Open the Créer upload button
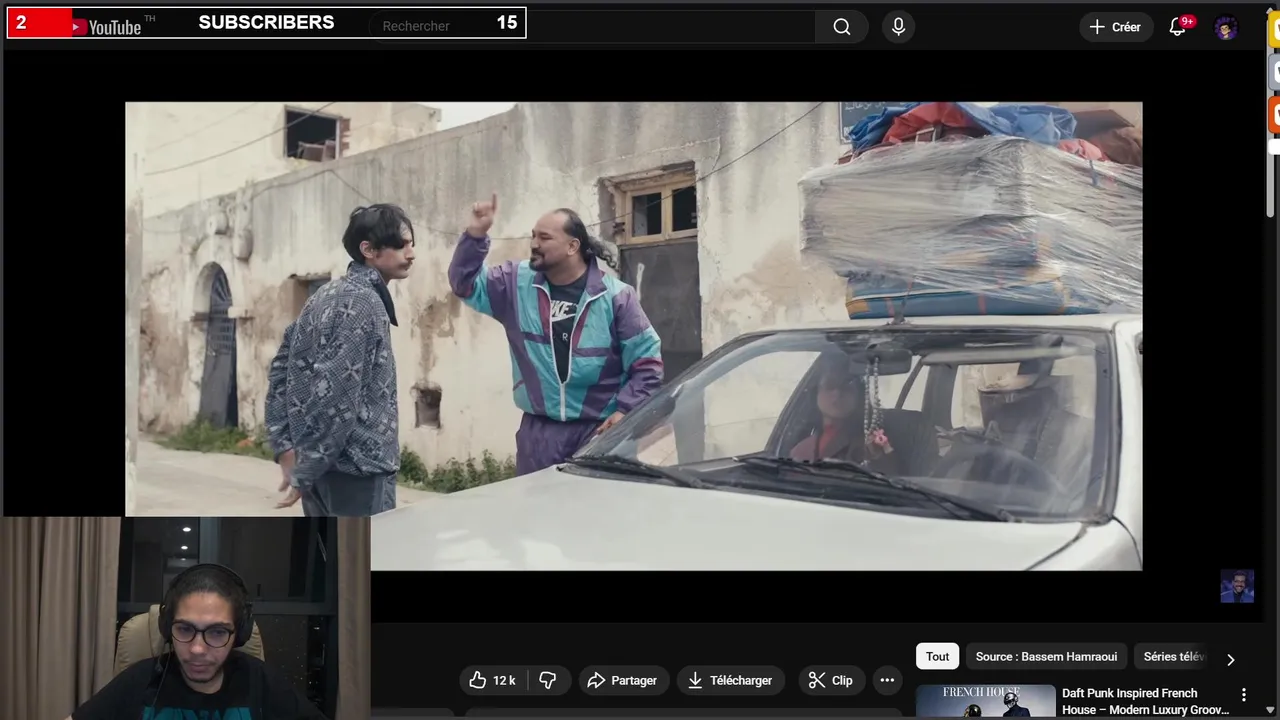Viewport: 1280px width, 720px height. 1116,27
